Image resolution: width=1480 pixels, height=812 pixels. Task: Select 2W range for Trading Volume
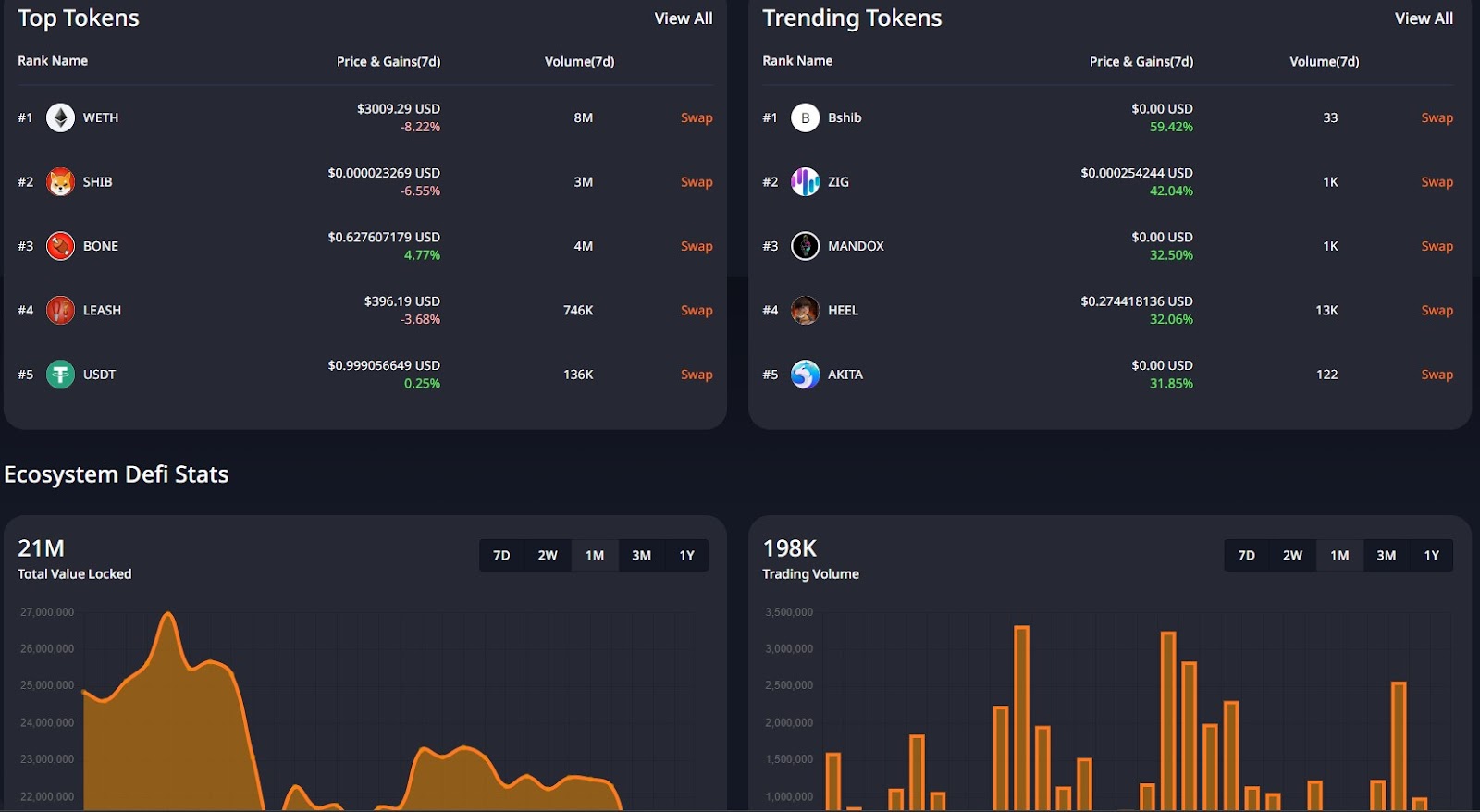(1292, 555)
